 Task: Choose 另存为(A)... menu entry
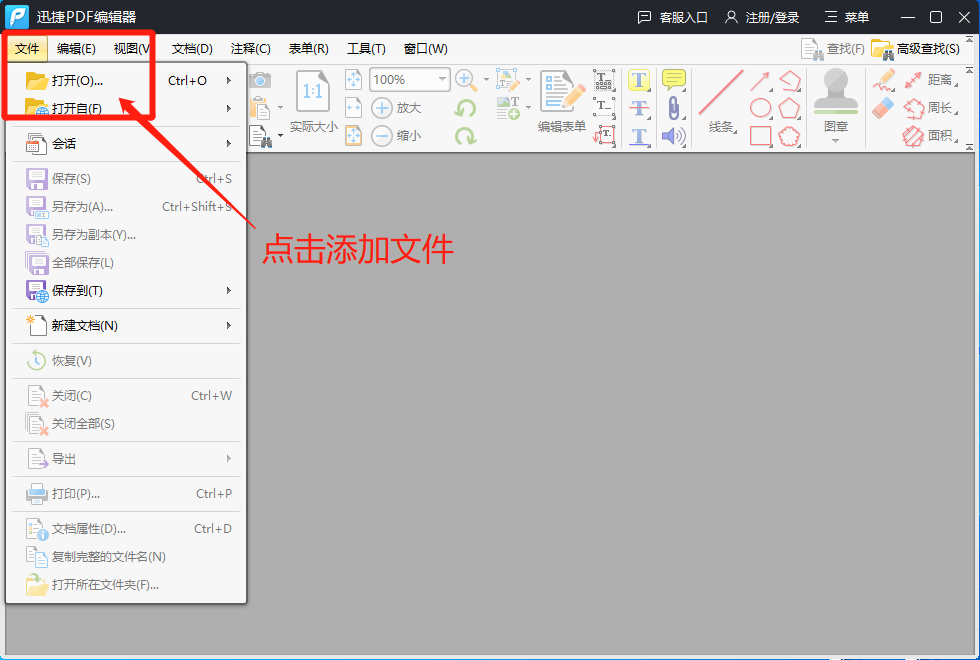click(x=126, y=206)
